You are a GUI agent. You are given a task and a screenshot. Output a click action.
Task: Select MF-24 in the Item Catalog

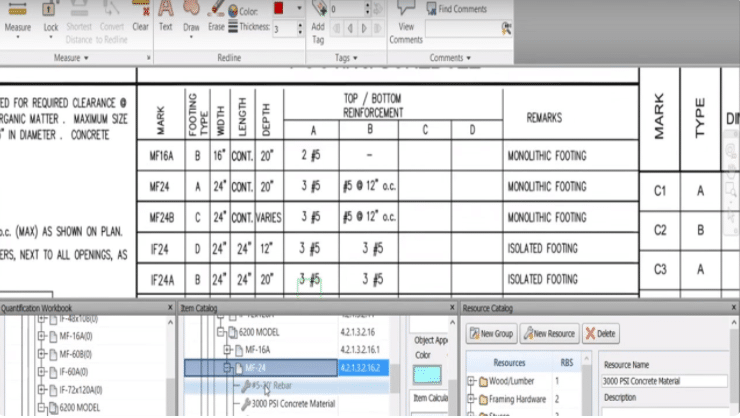click(260, 368)
